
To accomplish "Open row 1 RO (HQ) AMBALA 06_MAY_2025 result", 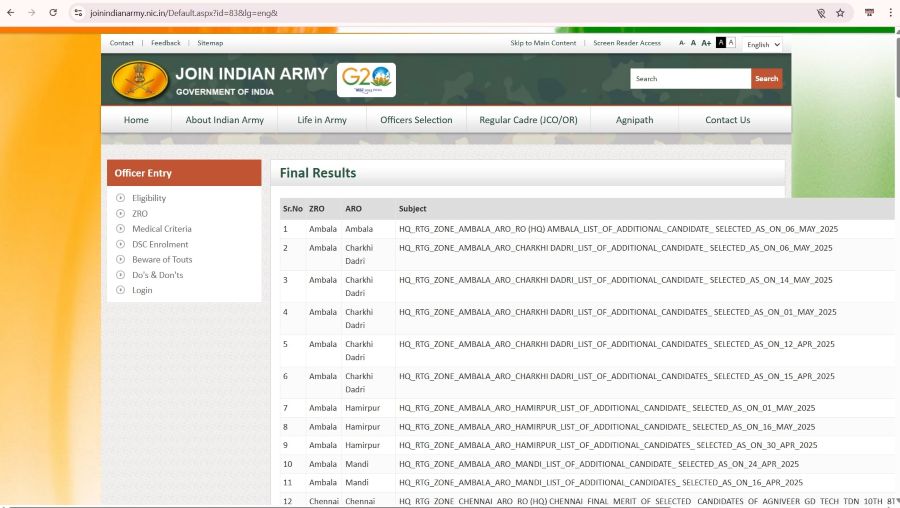I will coord(618,229).
